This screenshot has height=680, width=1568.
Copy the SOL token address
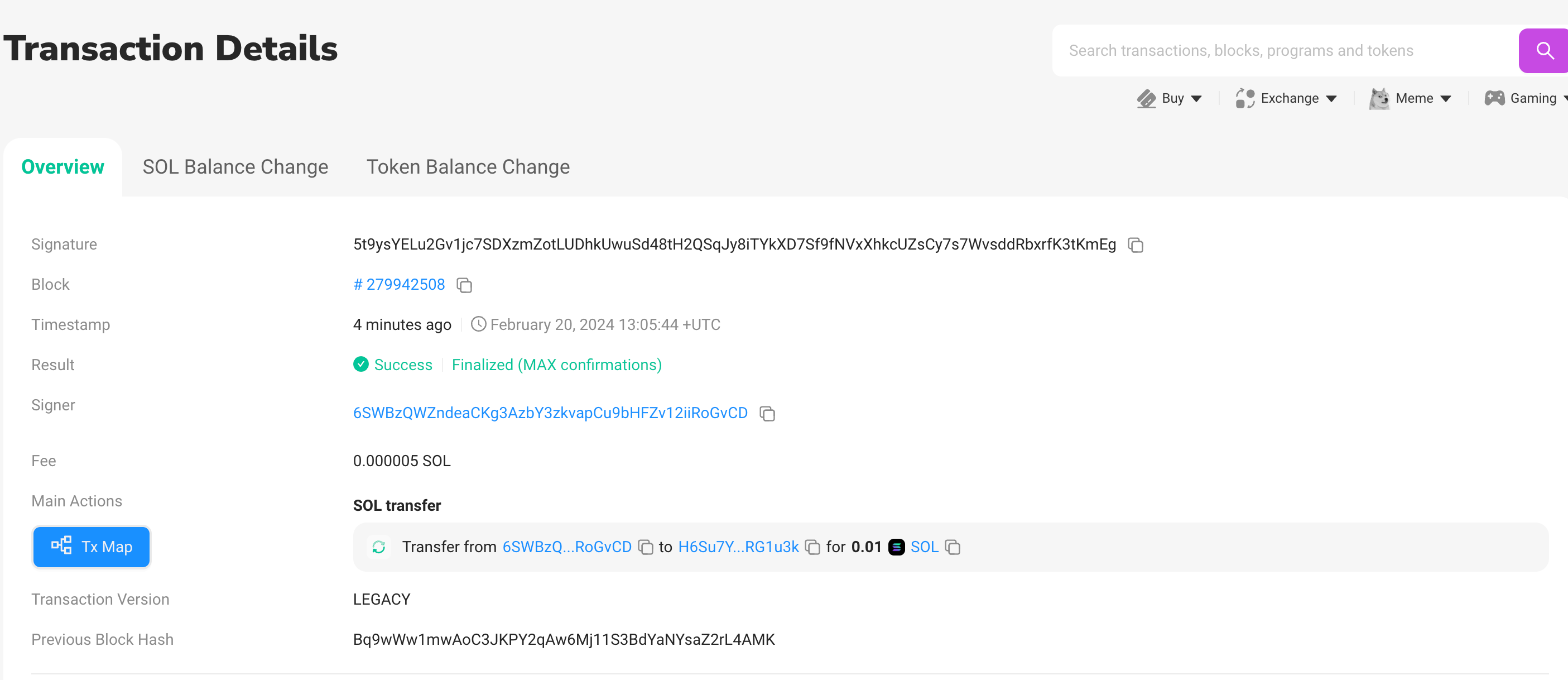pos(953,547)
